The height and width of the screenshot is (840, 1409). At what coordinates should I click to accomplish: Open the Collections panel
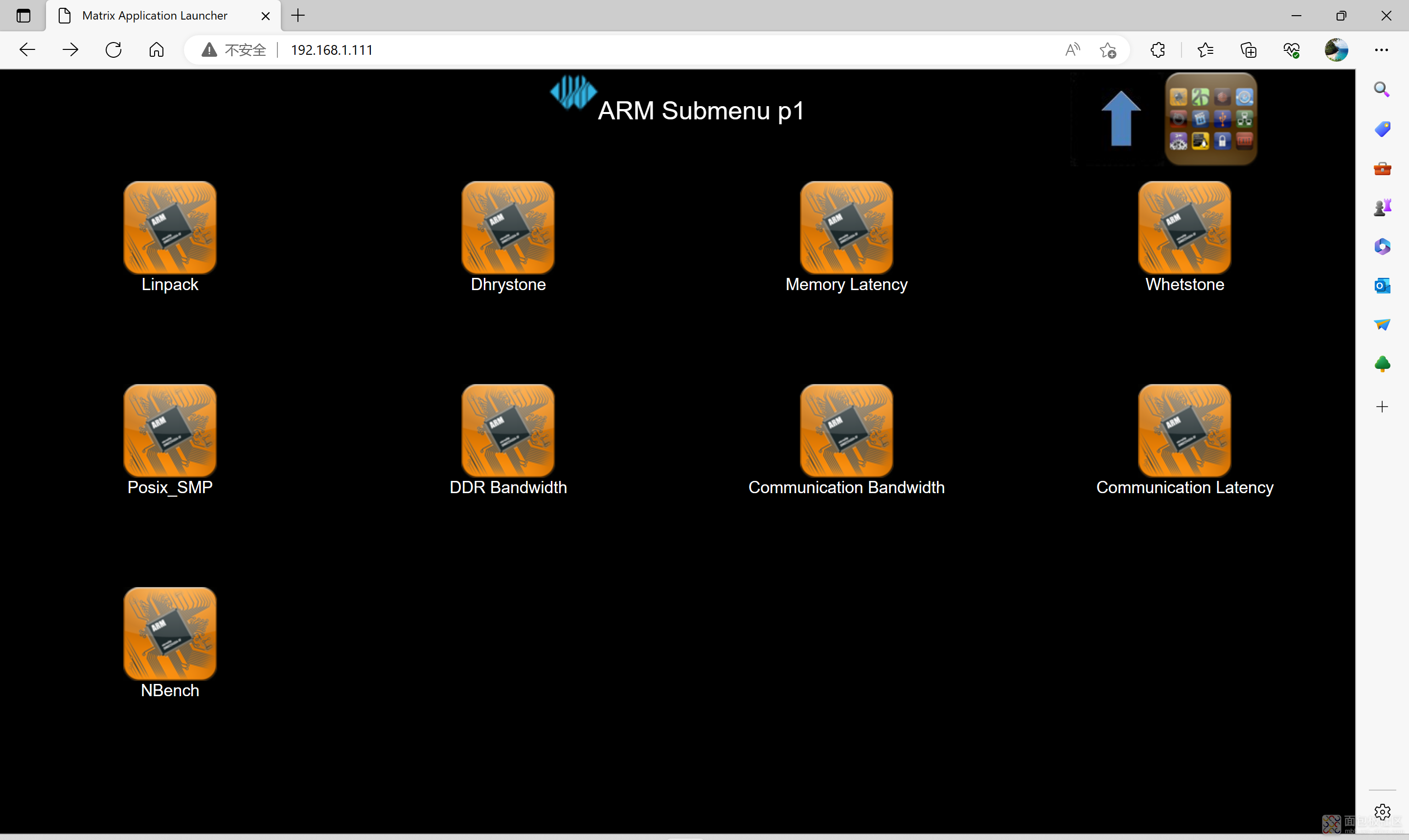1249,50
